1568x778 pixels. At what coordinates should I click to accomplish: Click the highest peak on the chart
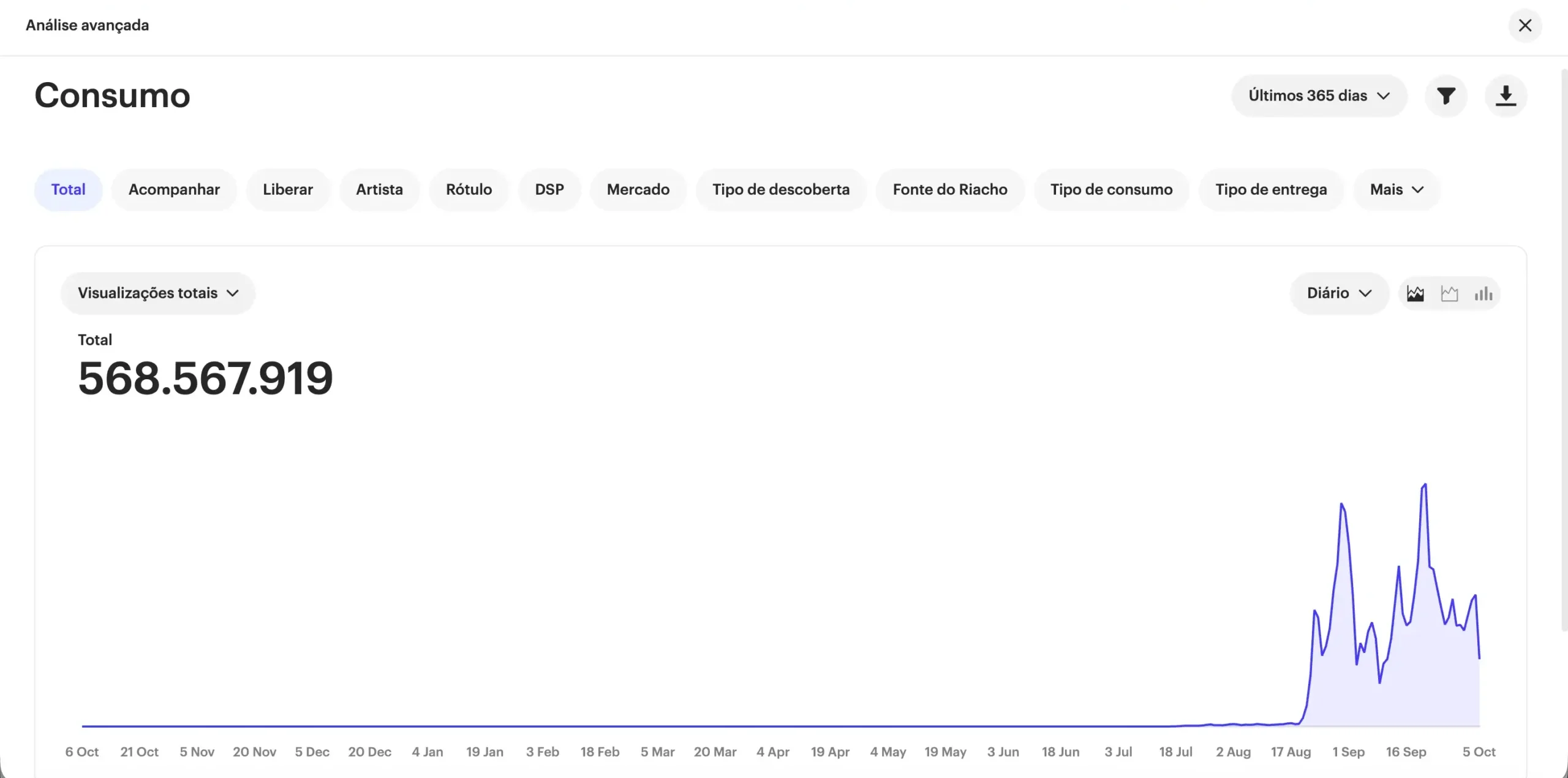1425,485
